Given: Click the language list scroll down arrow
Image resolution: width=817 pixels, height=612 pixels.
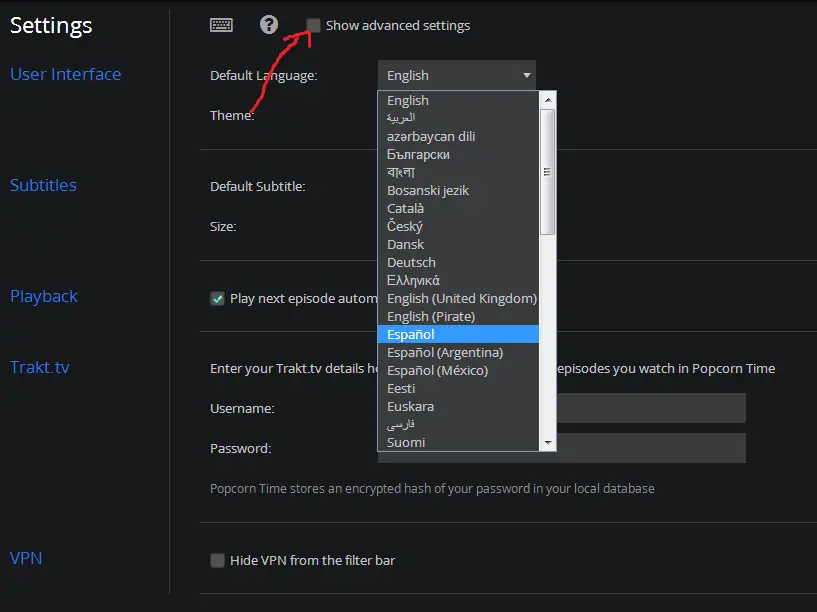Looking at the screenshot, I should point(548,443).
